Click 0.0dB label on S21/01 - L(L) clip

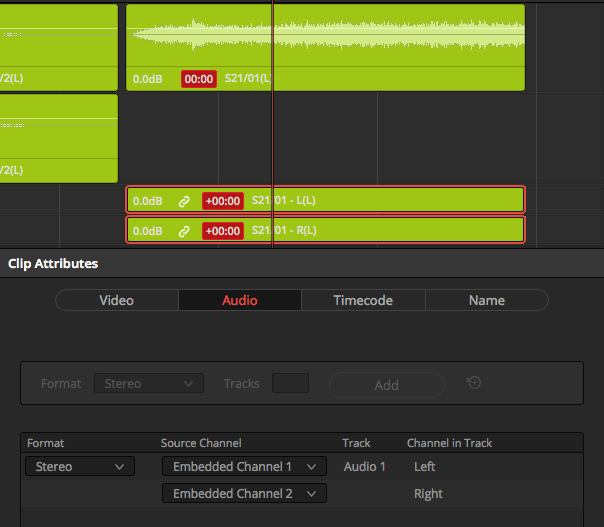click(148, 201)
